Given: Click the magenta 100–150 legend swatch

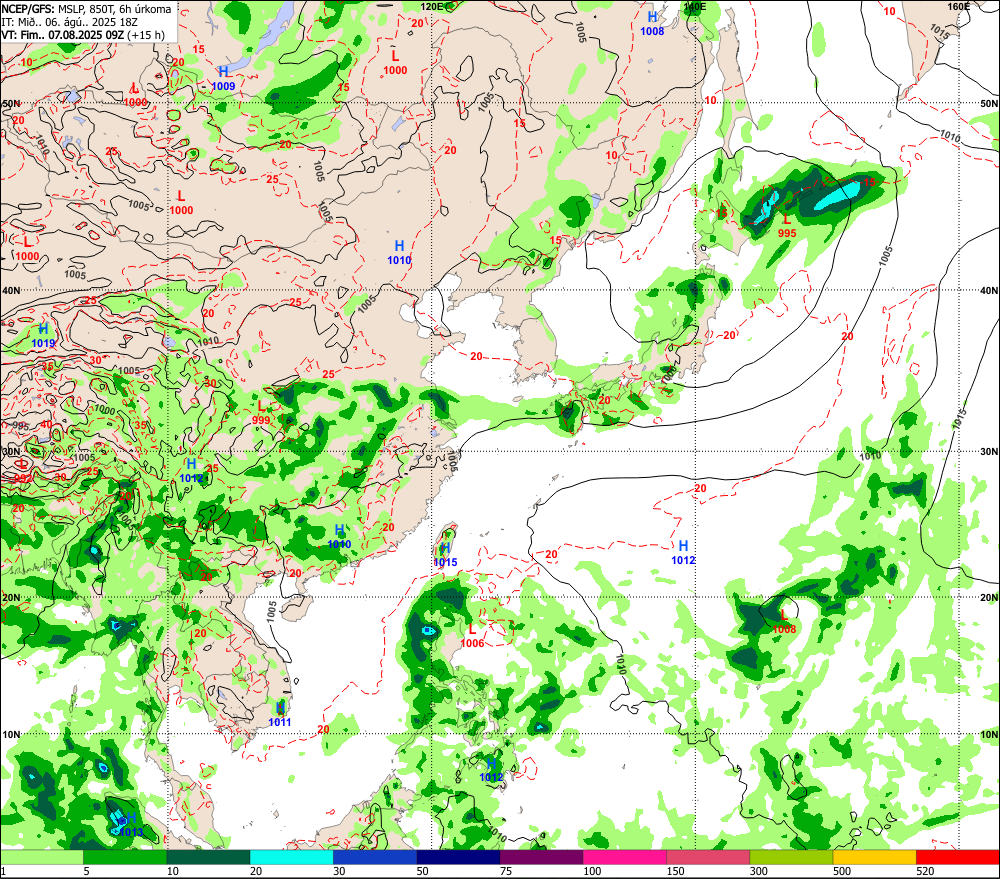Looking at the screenshot, I should (624, 857).
